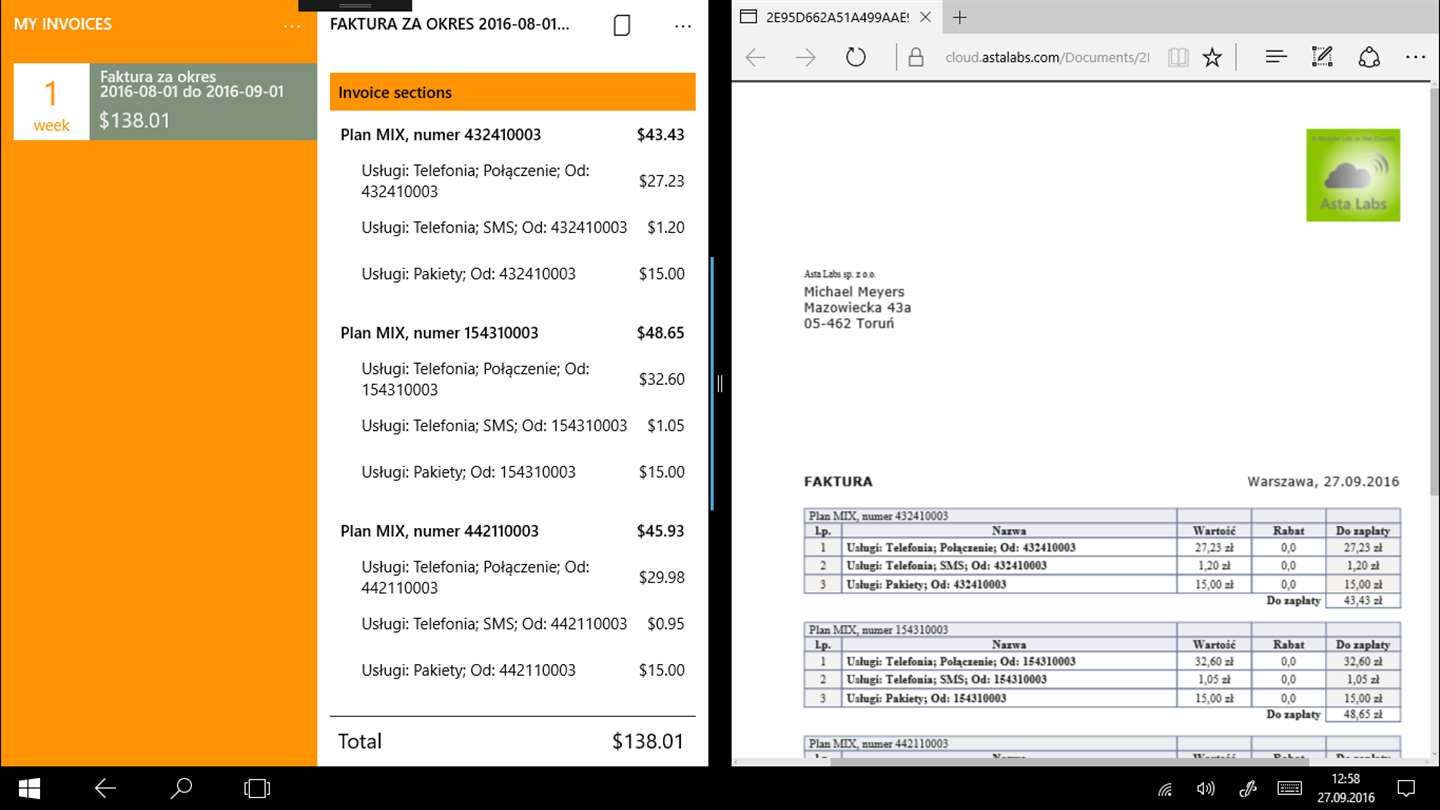Image resolution: width=1440 pixels, height=810 pixels.
Task: Make a Web Note with pen icon
Action: pyautogui.click(x=1322, y=57)
